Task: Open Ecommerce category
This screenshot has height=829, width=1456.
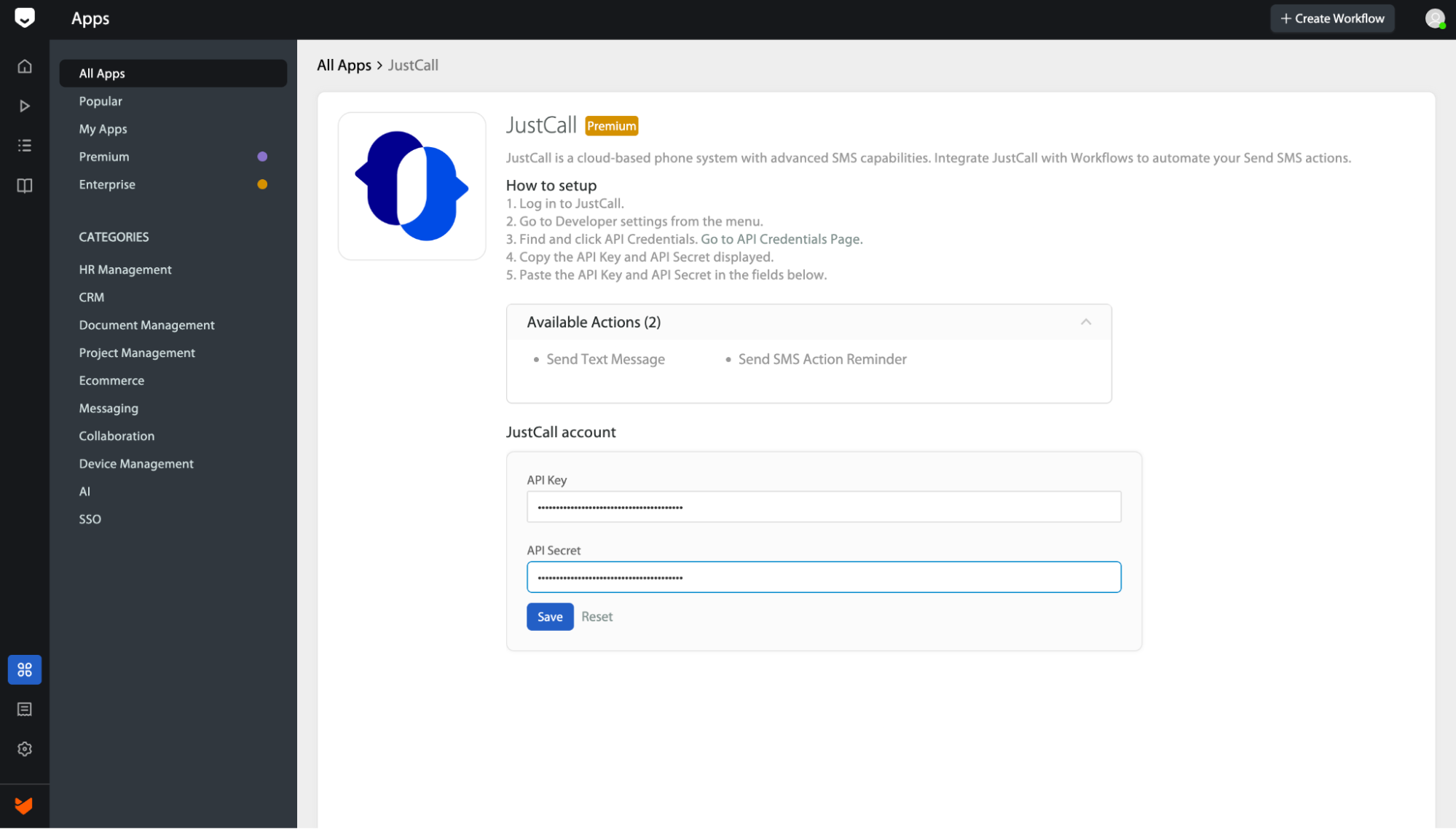Action: tap(111, 380)
